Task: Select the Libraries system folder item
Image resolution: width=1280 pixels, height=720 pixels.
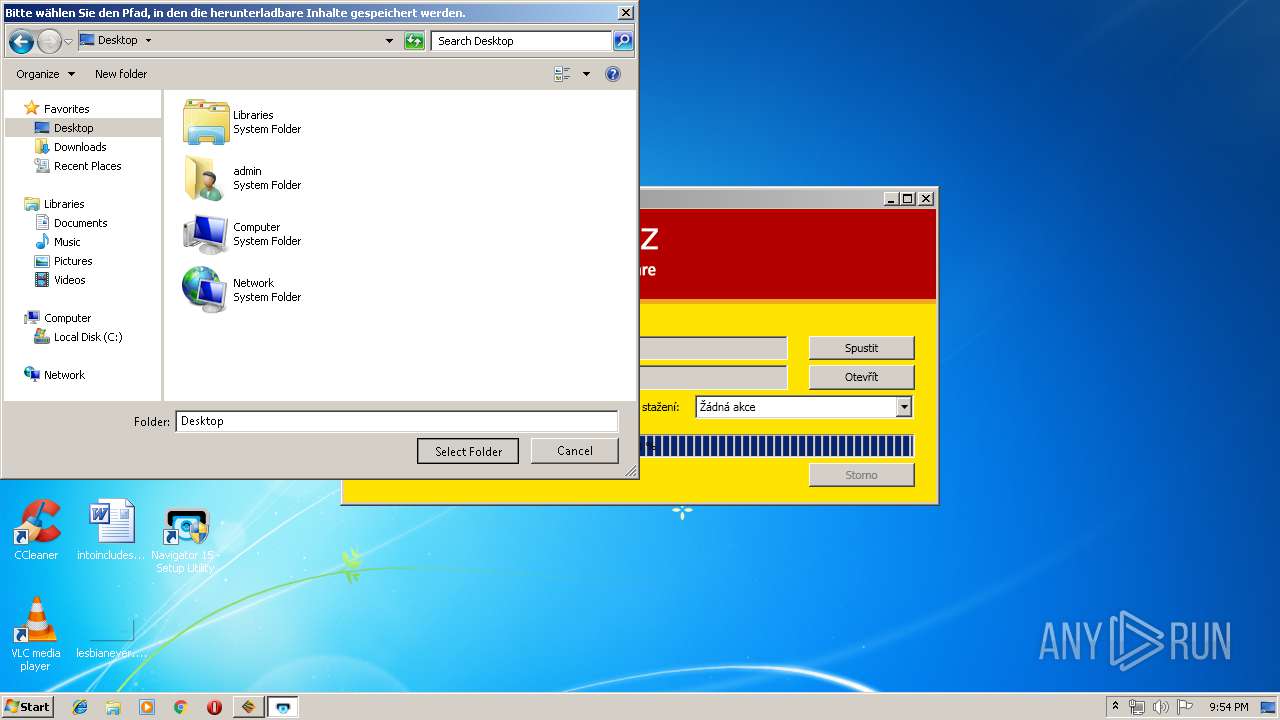Action: [242, 122]
